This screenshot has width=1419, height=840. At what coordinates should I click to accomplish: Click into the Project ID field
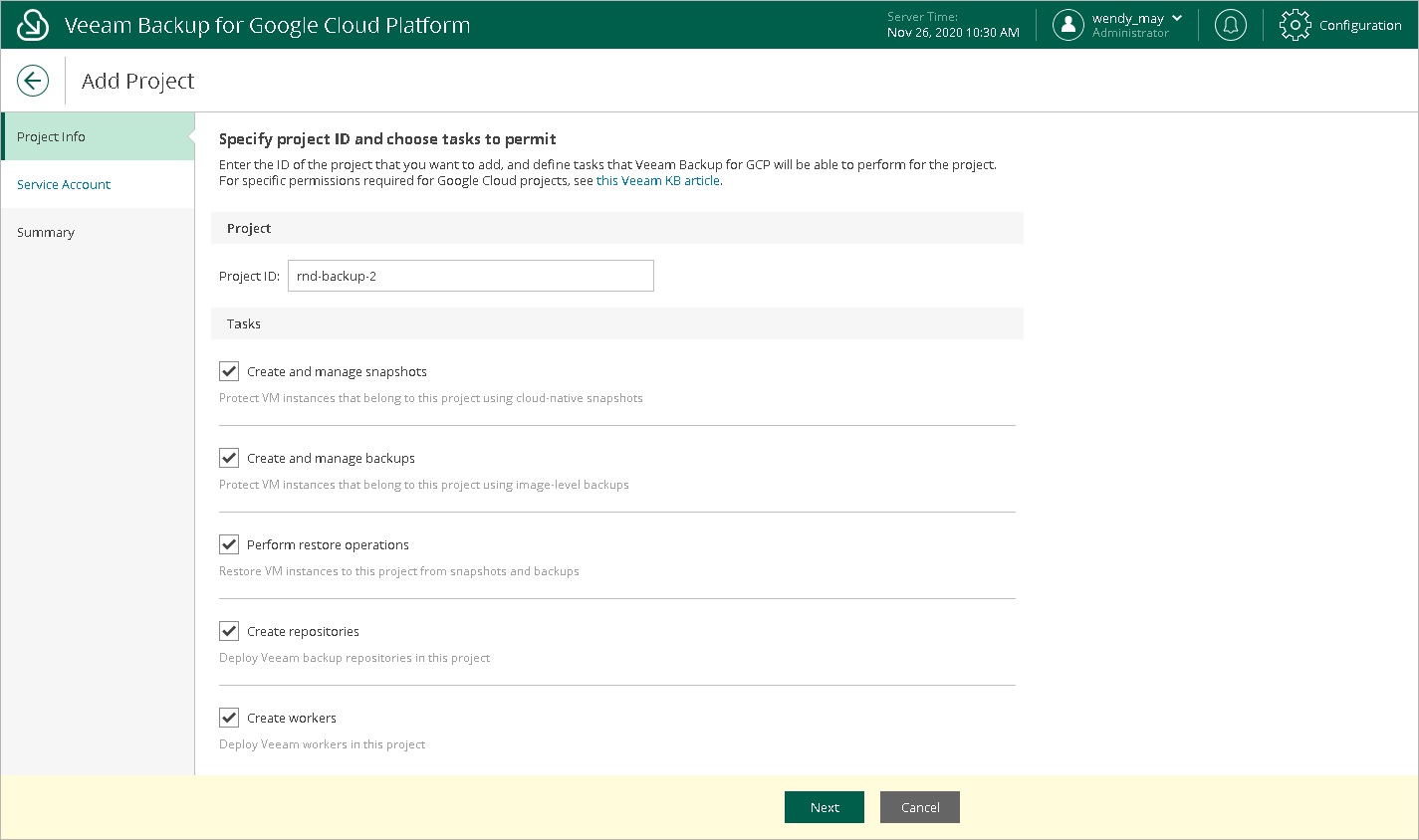(470, 276)
